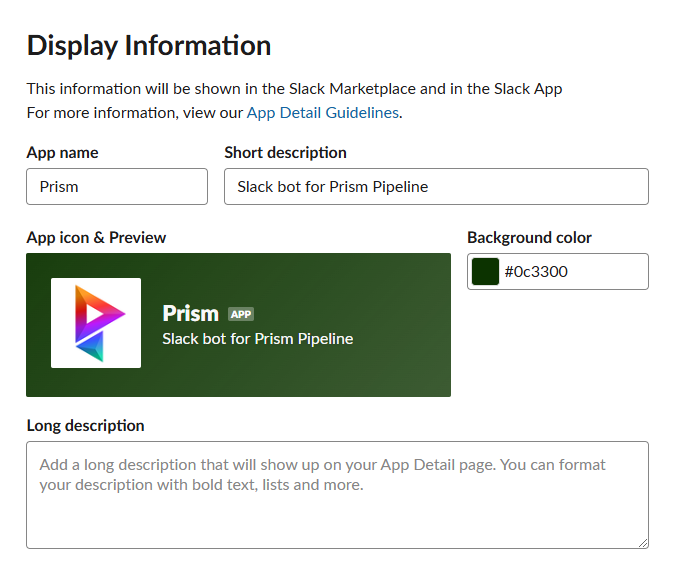Click the bold Prism title in preview
Viewport: 676px width, 566px height.
pos(191,313)
